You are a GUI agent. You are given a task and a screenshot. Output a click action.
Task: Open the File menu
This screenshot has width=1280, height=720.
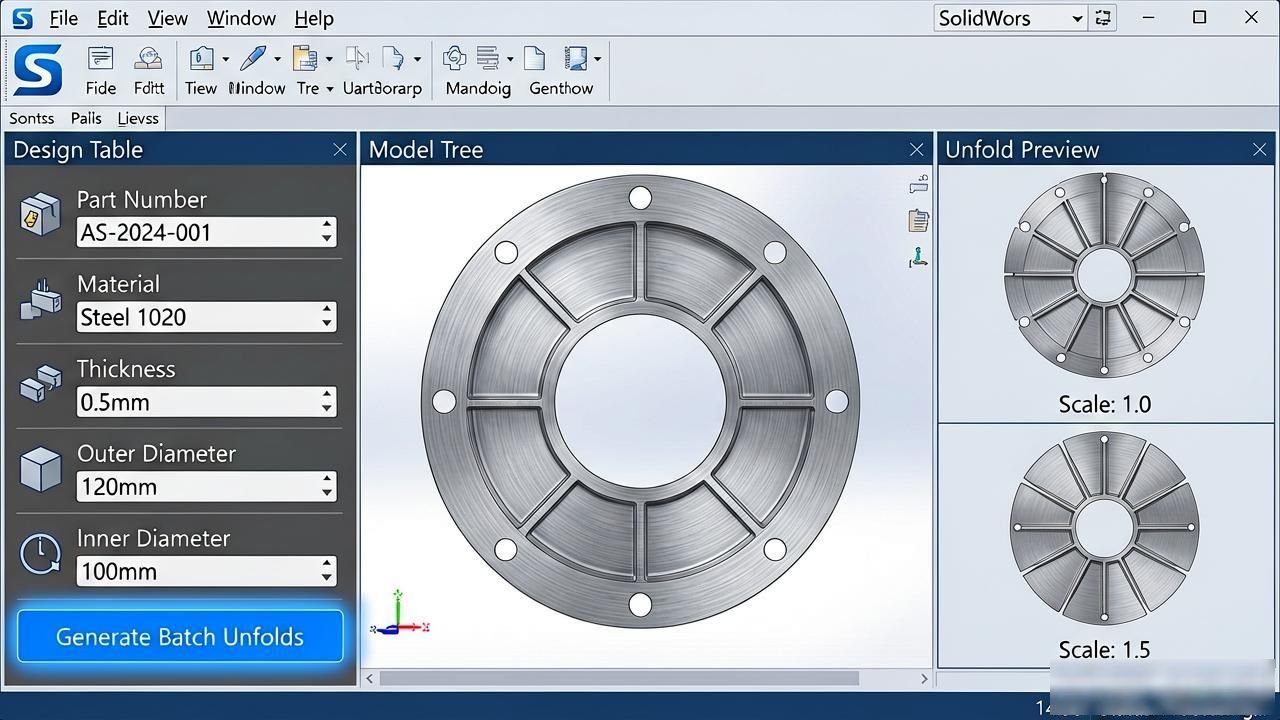(64, 18)
